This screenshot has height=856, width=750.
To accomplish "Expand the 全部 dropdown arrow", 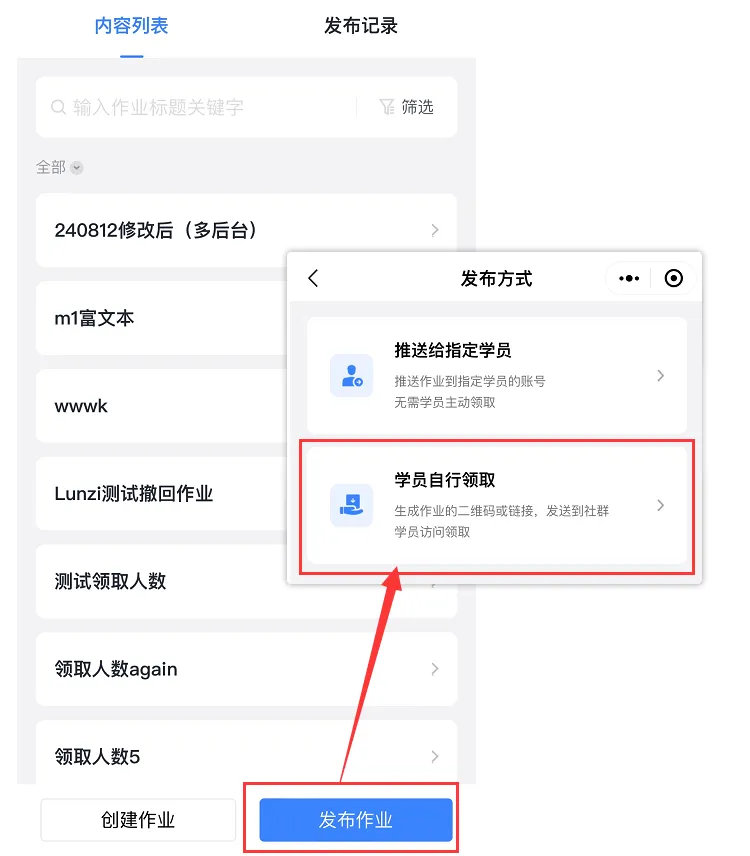I will [x=77, y=168].
